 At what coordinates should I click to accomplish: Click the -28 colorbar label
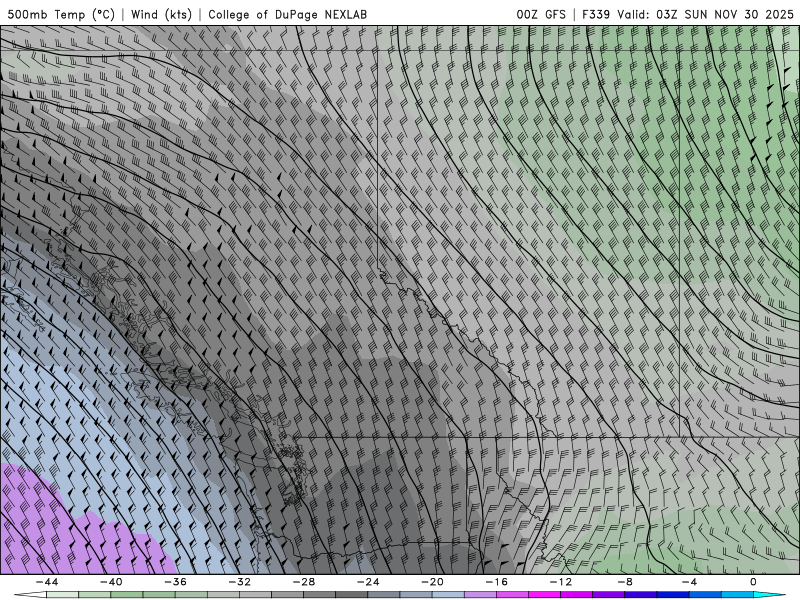point(304,582)
